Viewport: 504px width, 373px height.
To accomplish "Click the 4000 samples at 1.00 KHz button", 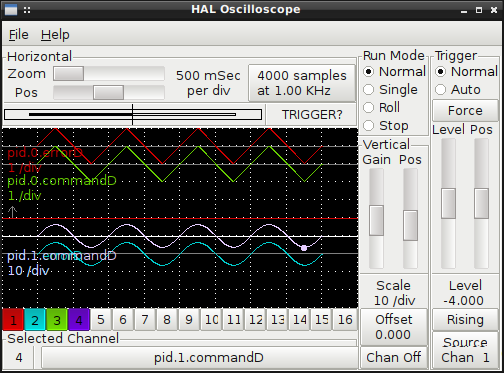I will pos(302,83).
